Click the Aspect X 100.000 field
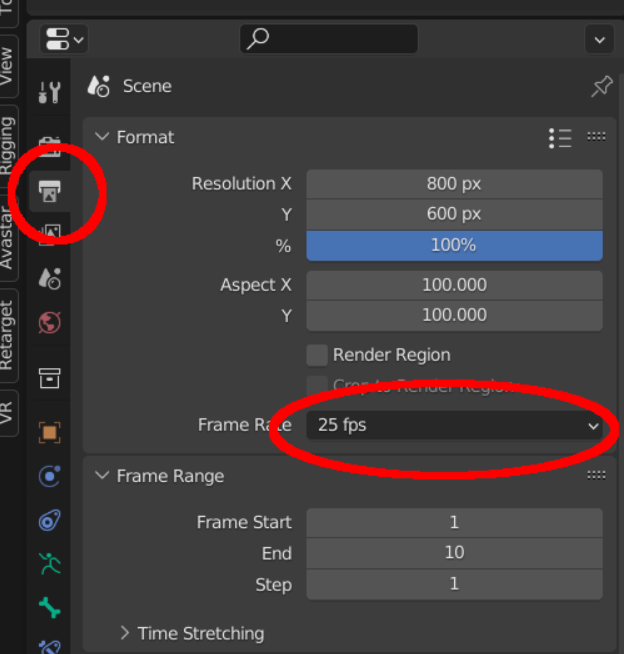This screenshot has height=654, width=624. click(454, 285)
